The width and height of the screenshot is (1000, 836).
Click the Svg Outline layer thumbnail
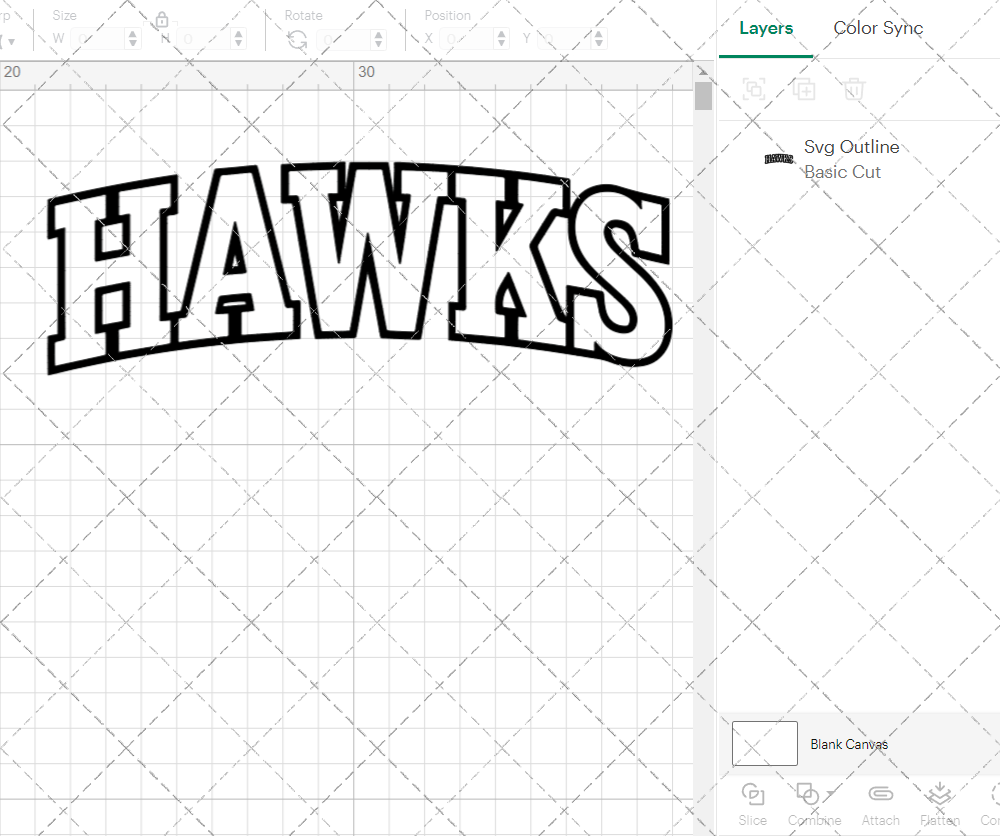778,158
